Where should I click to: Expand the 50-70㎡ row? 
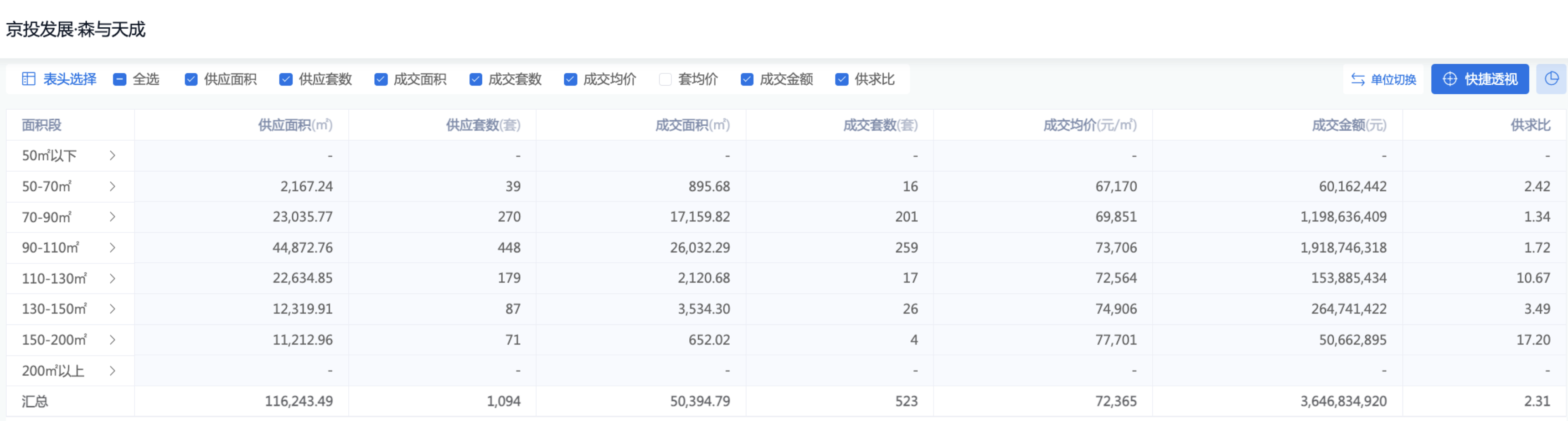[x=113, y=186]
